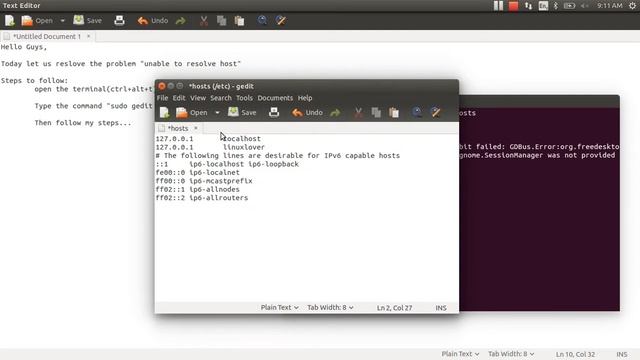The width and height of the screenshot is (640, 360).
Task: Click Undo in hosts gedit toolbar
Action: click(x=307, y=112)
